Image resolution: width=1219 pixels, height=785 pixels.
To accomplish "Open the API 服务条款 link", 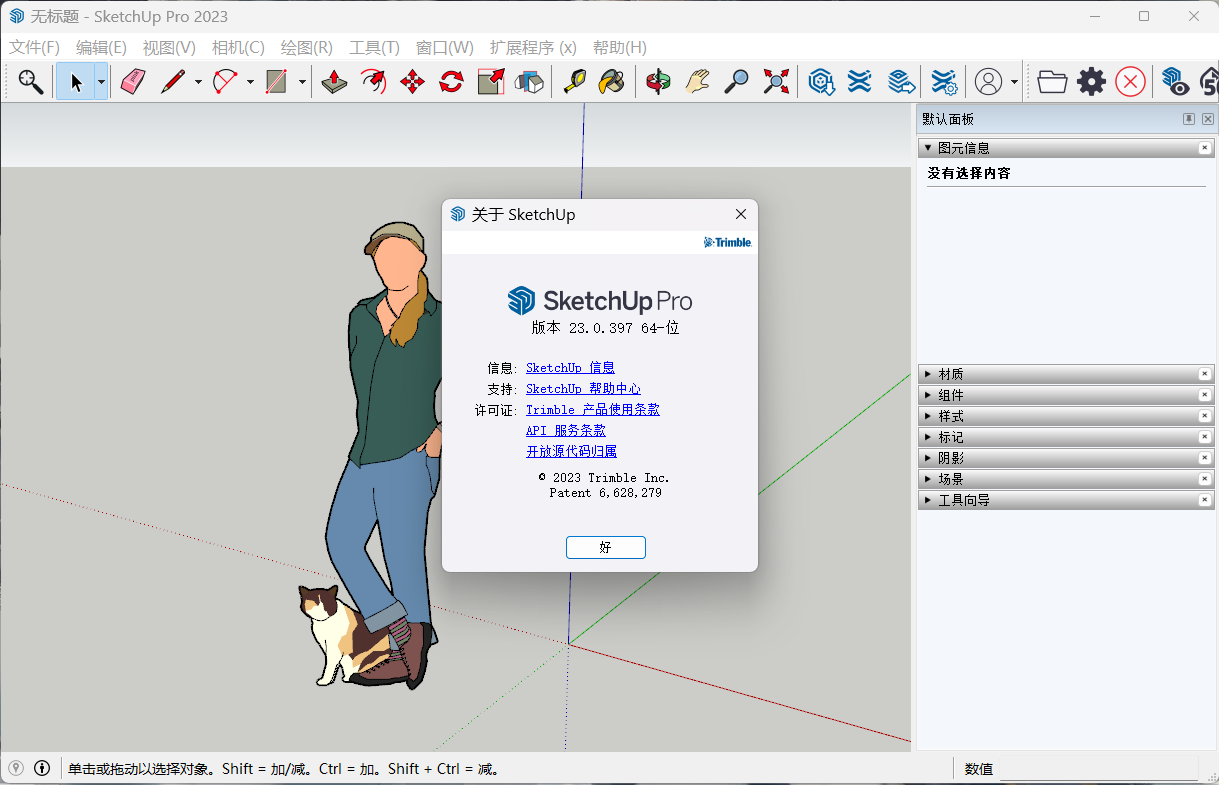I will pos(566,431).
